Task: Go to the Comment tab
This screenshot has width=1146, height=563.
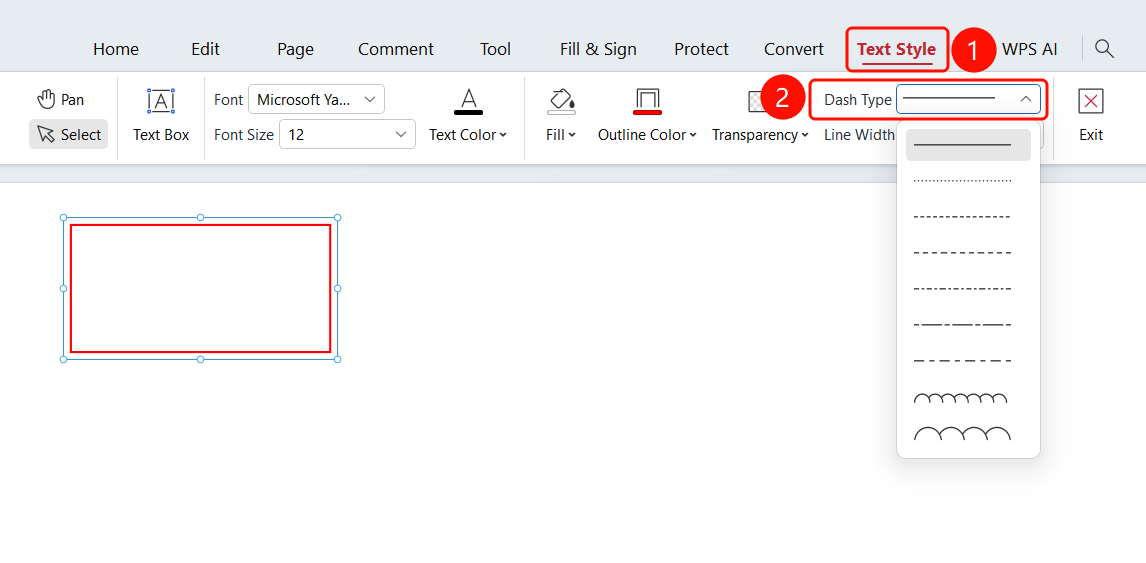Action: click(x=395, y=49)
